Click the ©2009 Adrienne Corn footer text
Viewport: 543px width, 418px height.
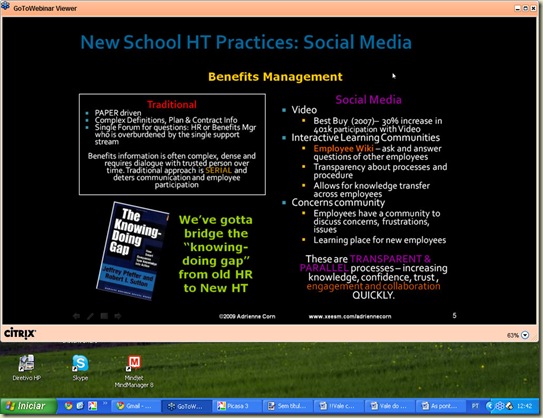(x=247, y=316)
